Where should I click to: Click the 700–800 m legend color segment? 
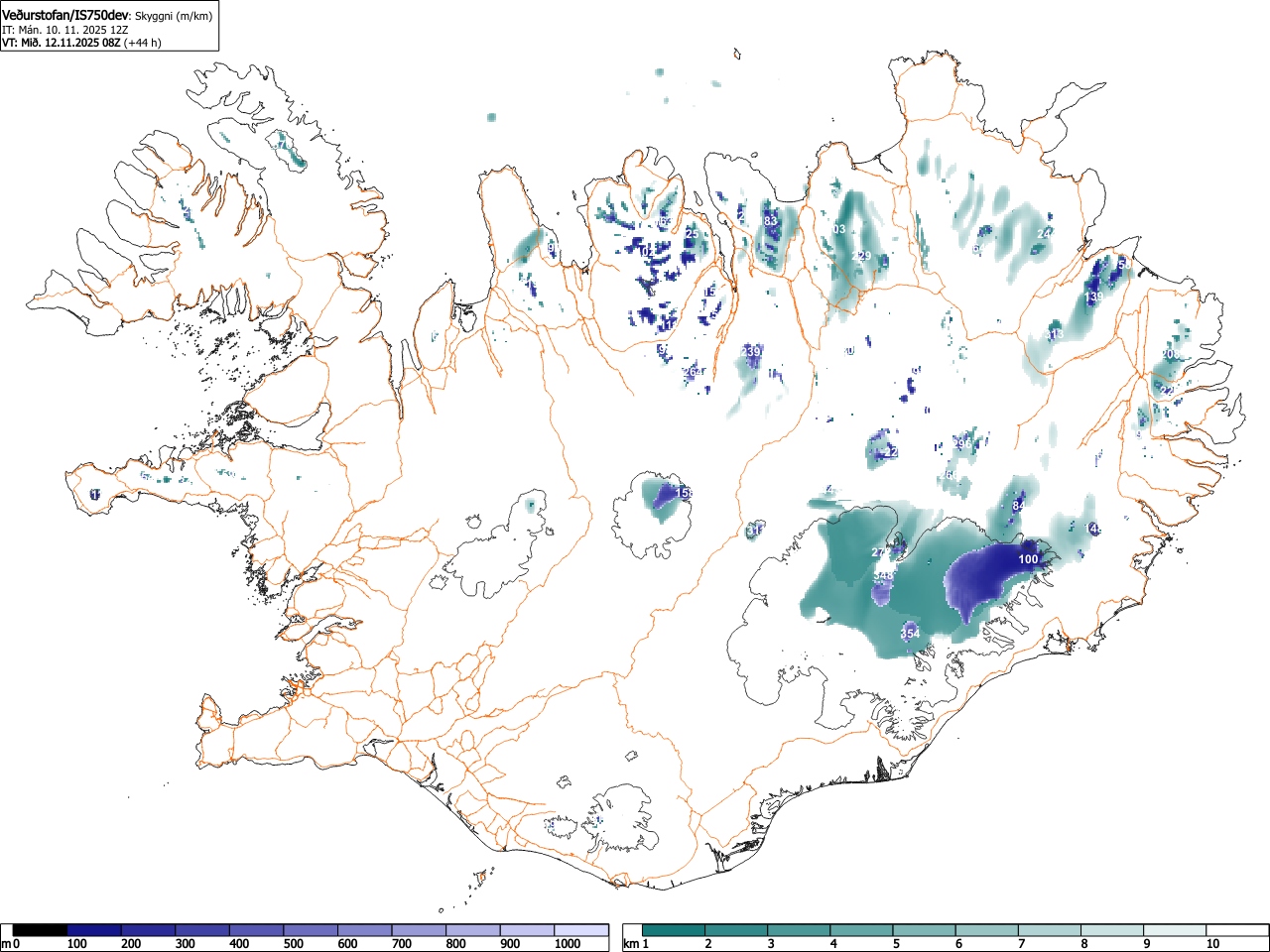tap(419, 930)
